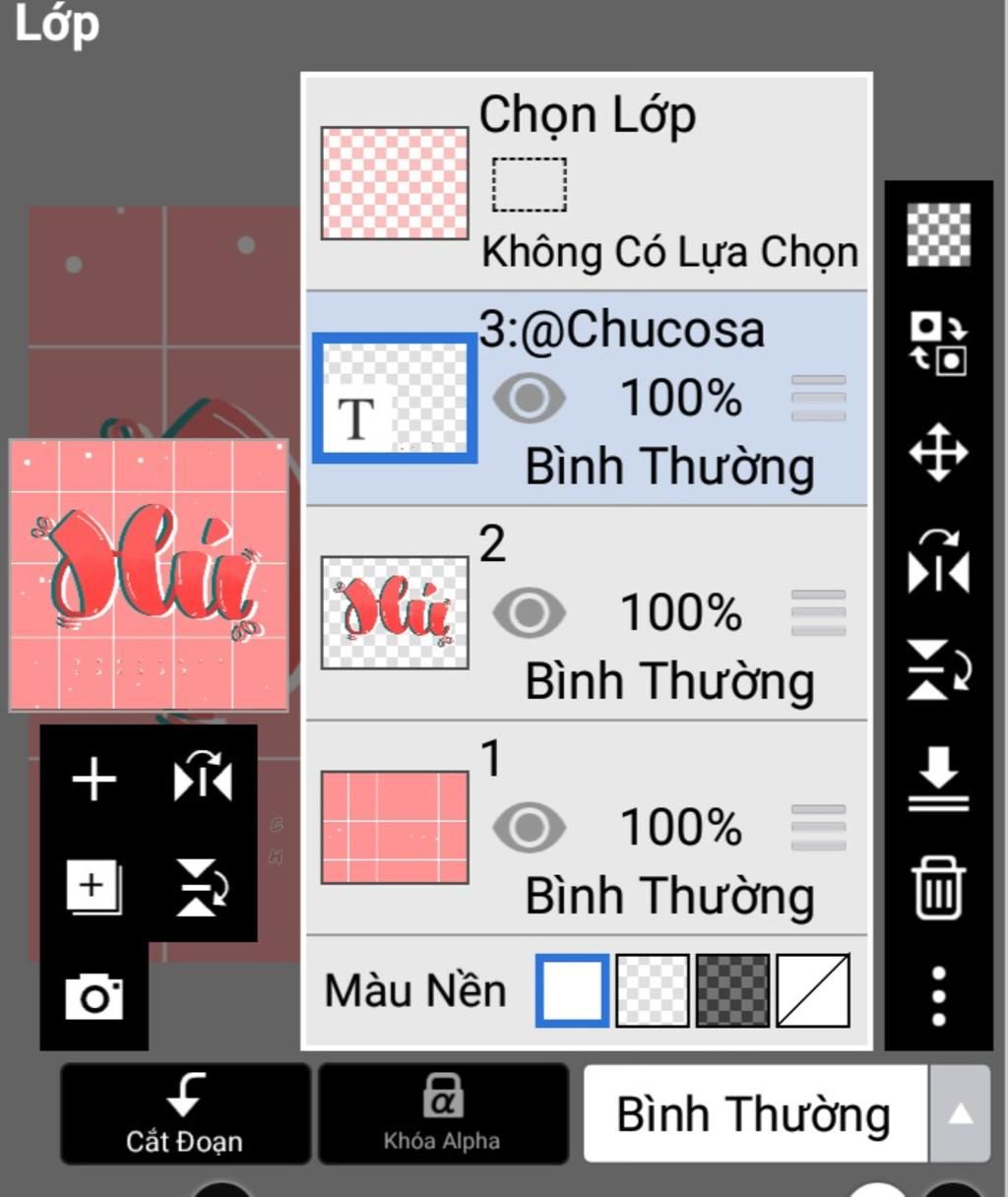Open the Bình Thường blend mode selector
Viewport: 1008px width, 1197px height.
pyautogui.click(x=755, y=1113)
